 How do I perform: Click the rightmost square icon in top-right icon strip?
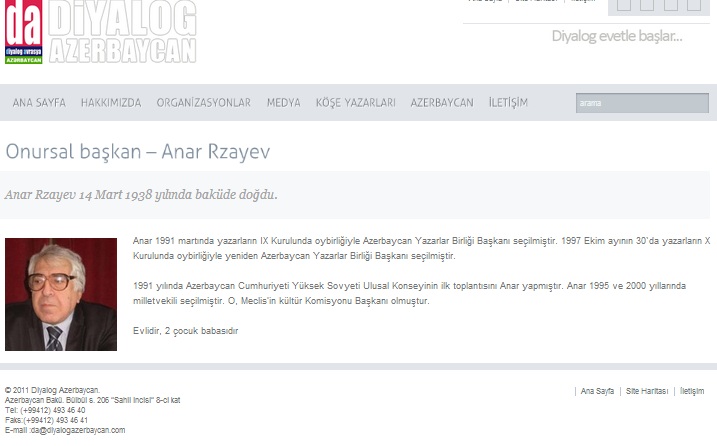tap(695, 5)
